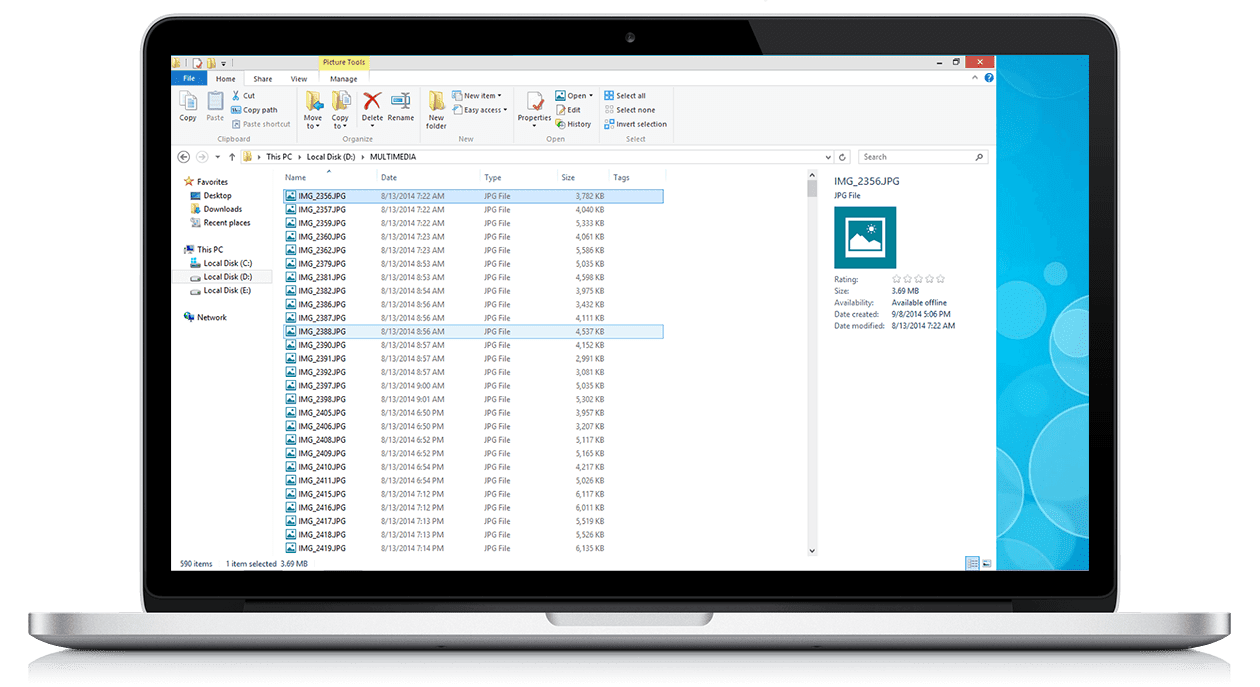Click the magnifier icon in the Search box
Screen dimensions: 1260x687
click(x=978, y=157)
